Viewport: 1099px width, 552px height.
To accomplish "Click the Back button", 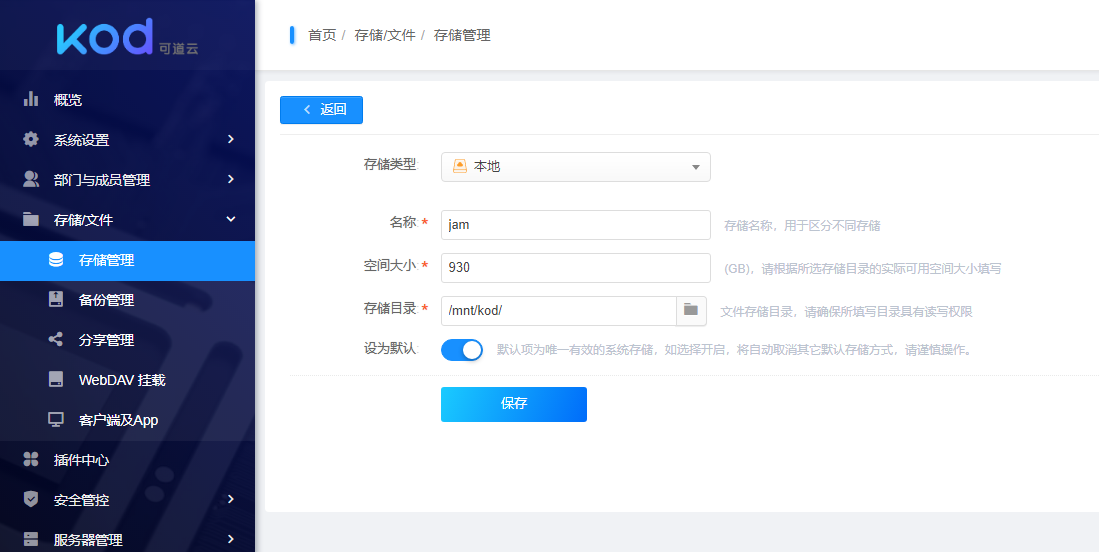I will (x=321, y=110).
